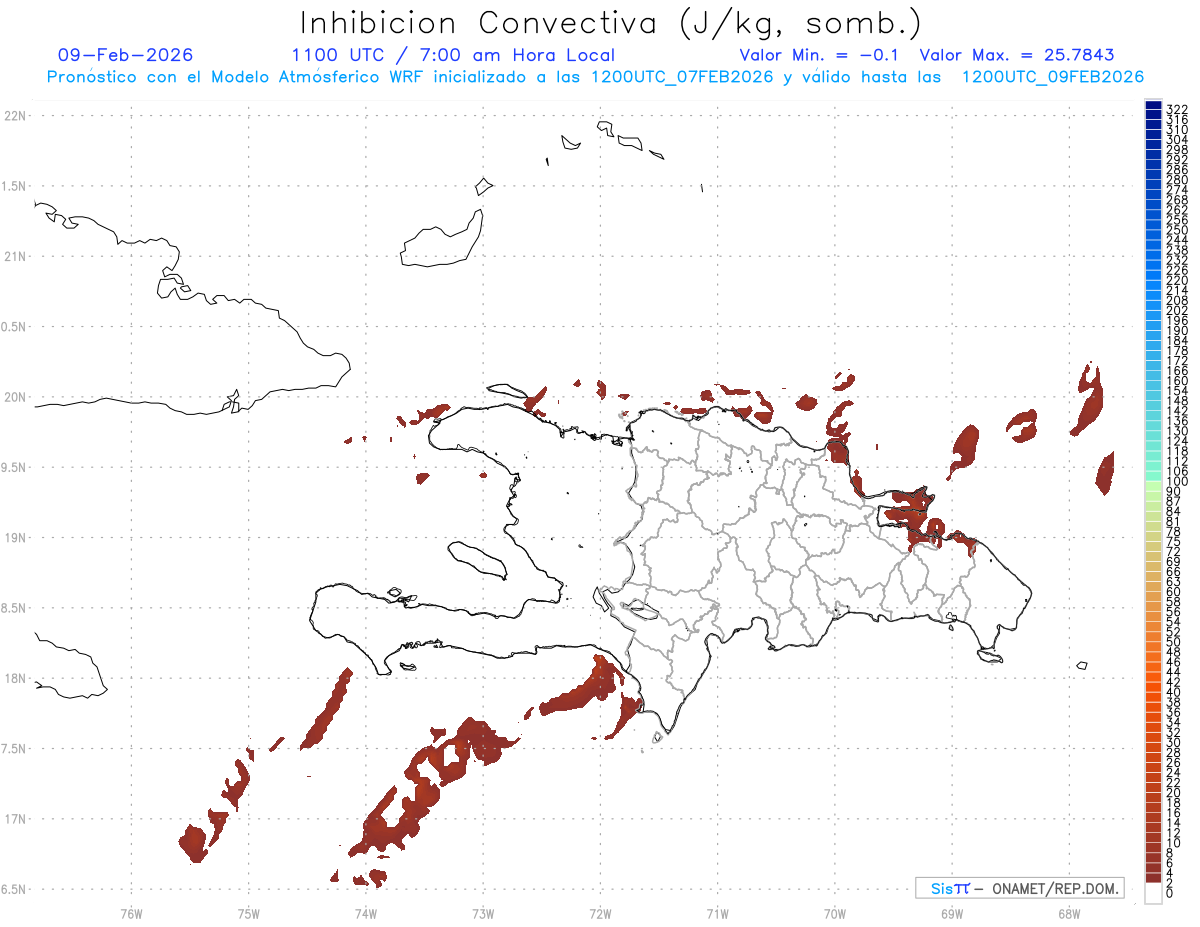
Task: Click the Great Inagua island outline
Action: [441, 238]
